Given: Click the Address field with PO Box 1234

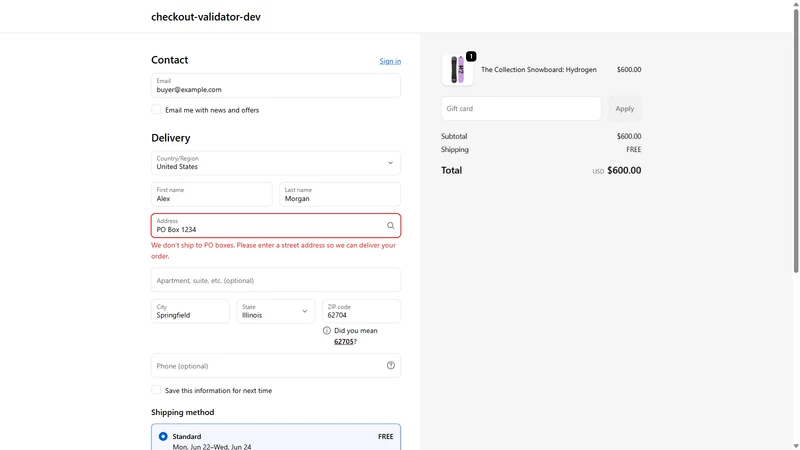Looking at the screenshot, I should pos(276,226).
